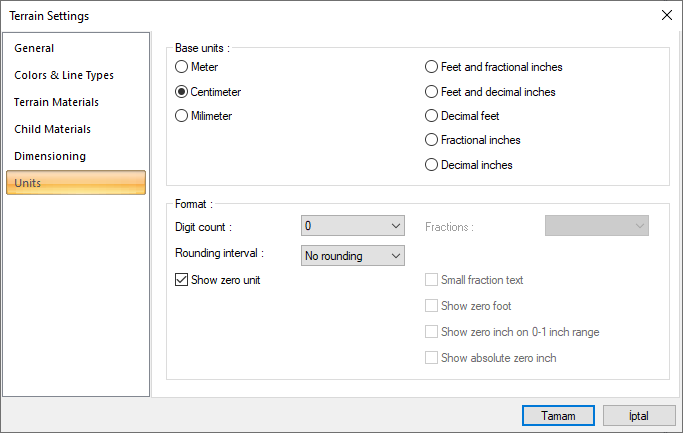
Task: Select Fractional inches radio button
Action: tap(432, 140)
